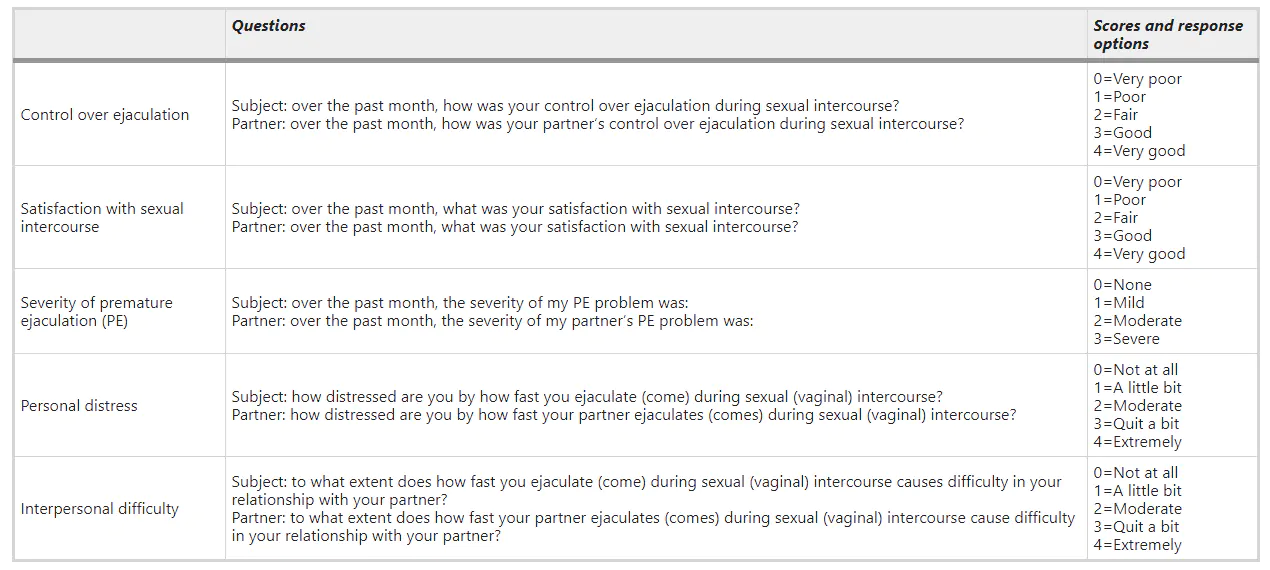Click "4=Extremely" in the Personal distress row

(1137, 442)
